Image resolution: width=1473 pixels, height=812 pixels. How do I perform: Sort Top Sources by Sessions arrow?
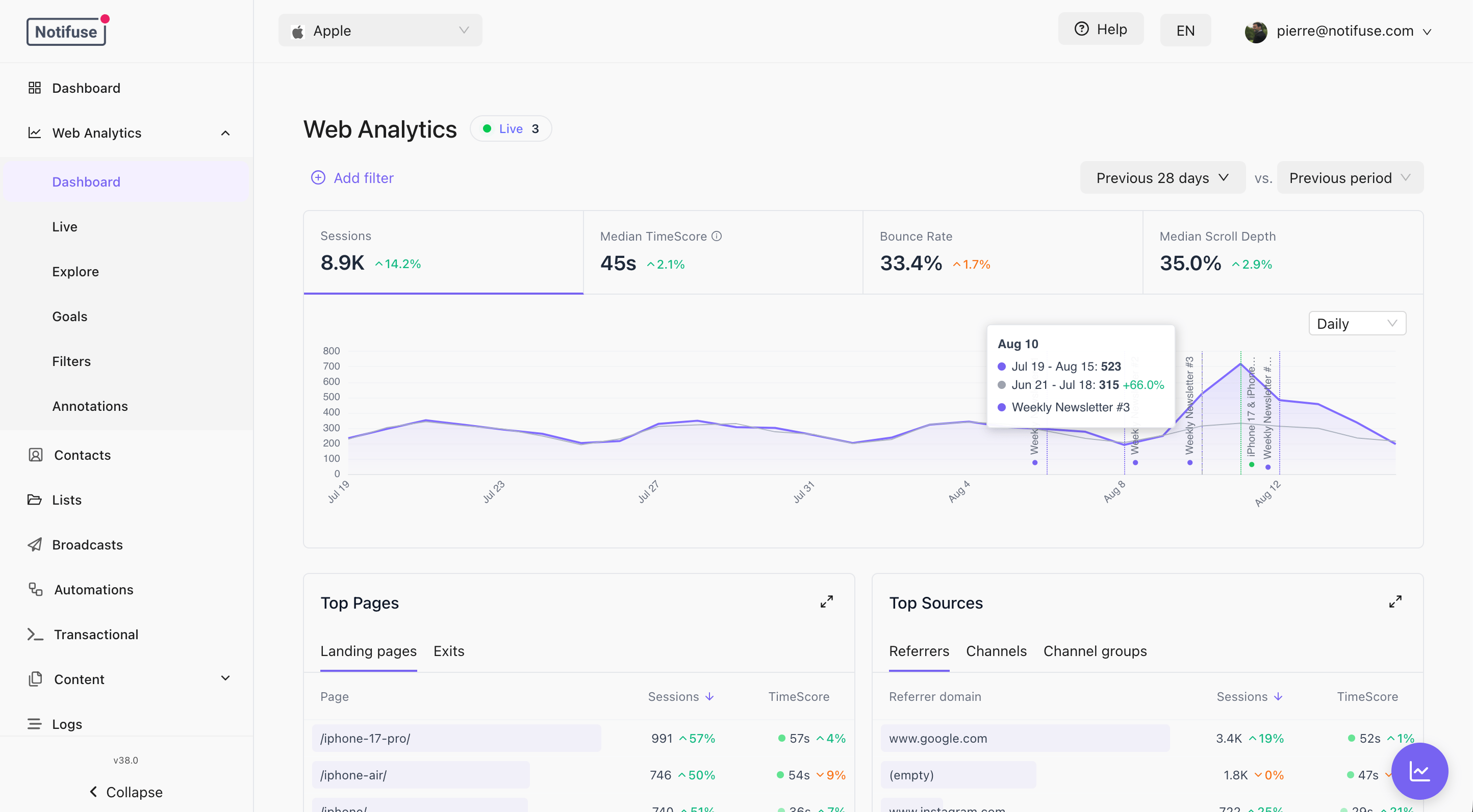[1278, 697]
